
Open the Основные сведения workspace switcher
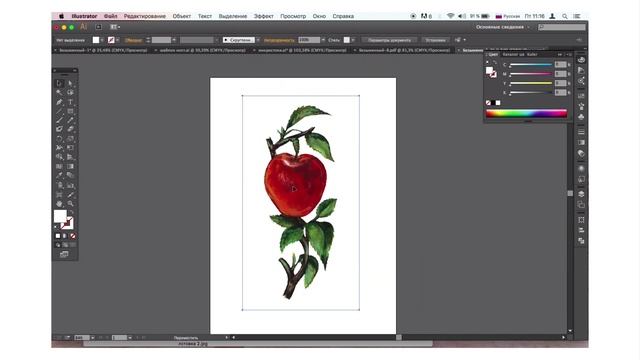(x=502, y=27)
